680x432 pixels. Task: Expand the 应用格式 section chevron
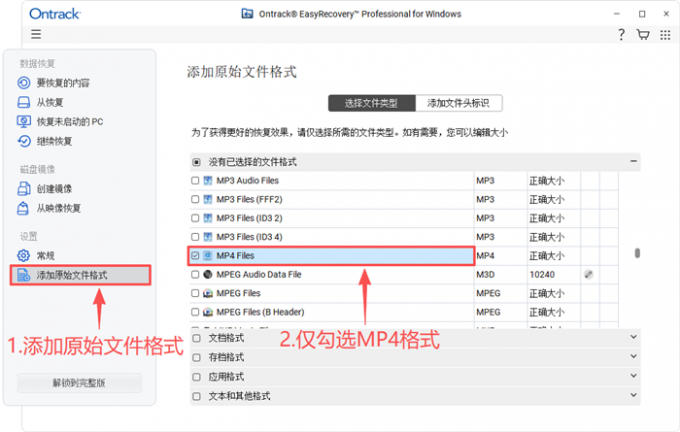(633, 375)
